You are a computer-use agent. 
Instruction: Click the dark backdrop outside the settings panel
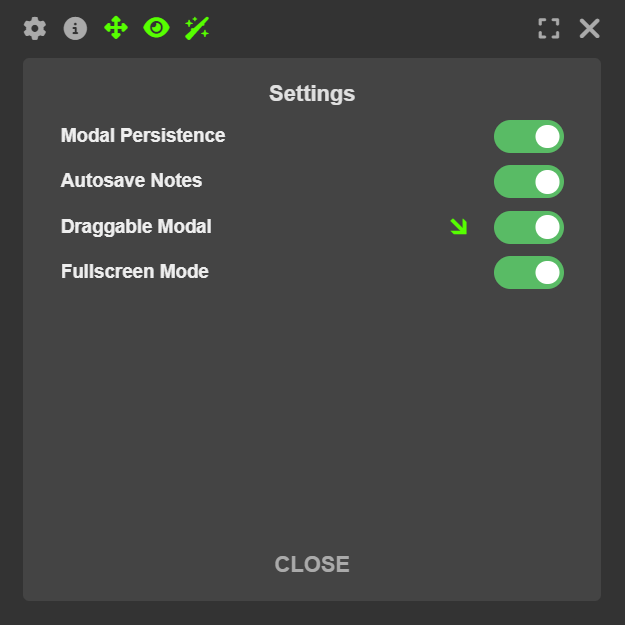pos(312,612)
